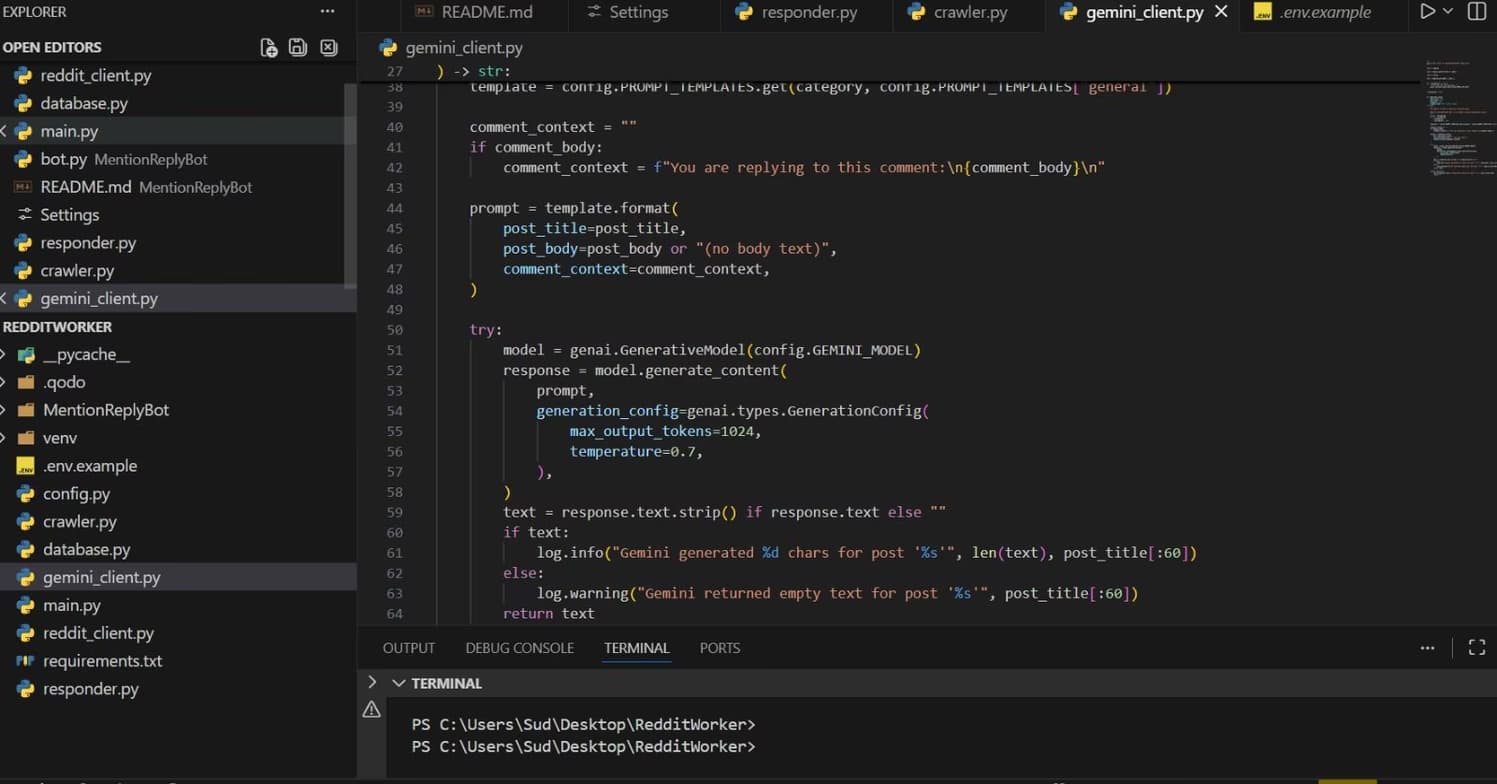
Task: Open bot.py MentionReplyBot in Open Editors
Action: 124,160
